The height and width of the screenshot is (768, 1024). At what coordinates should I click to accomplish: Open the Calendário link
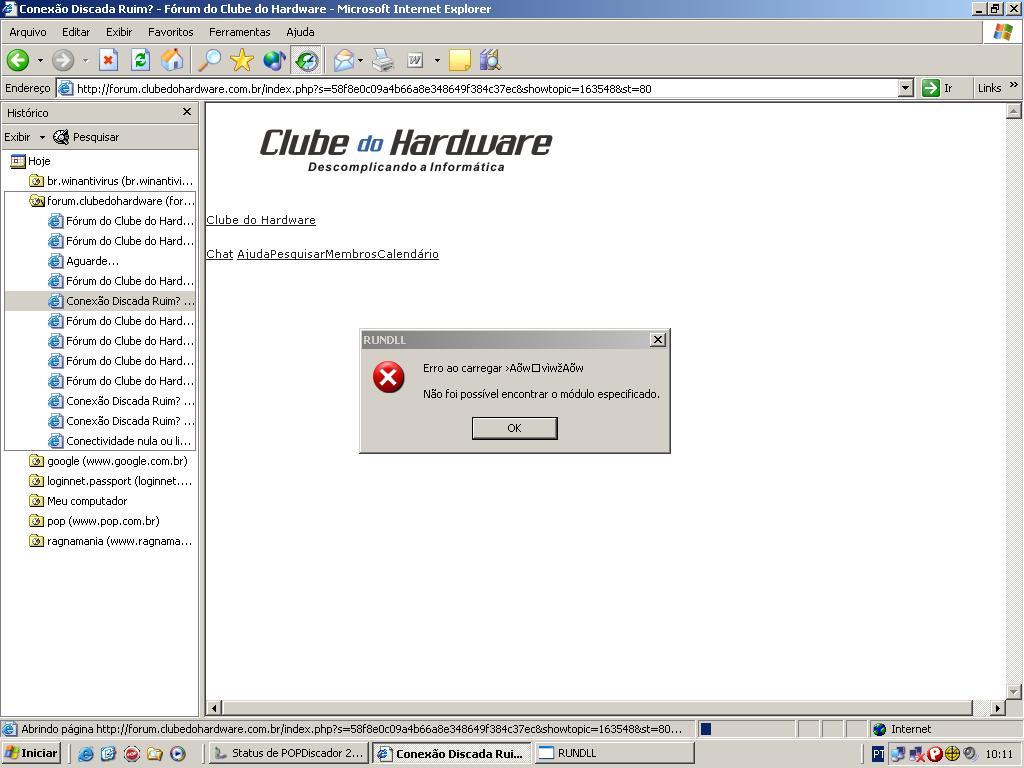408,254
